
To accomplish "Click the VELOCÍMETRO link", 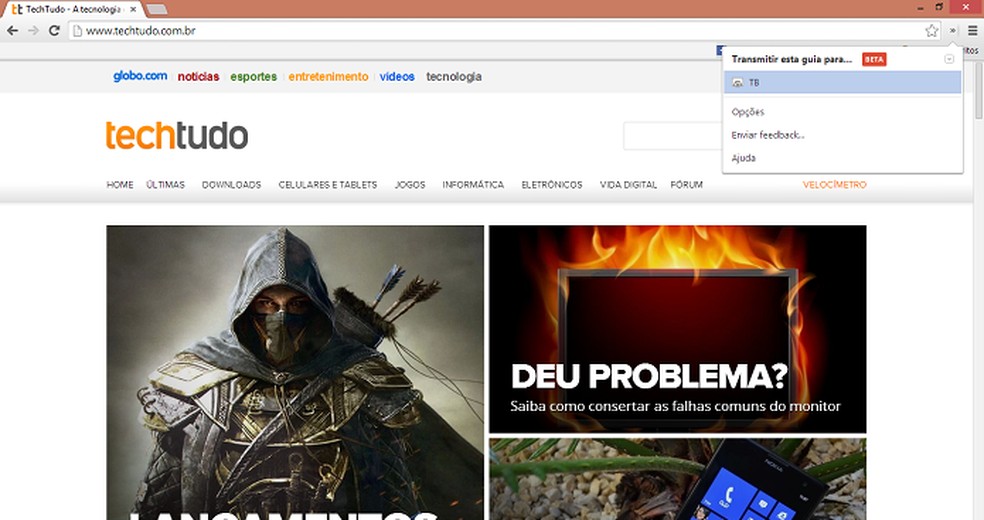I will (x=835, y=184).
